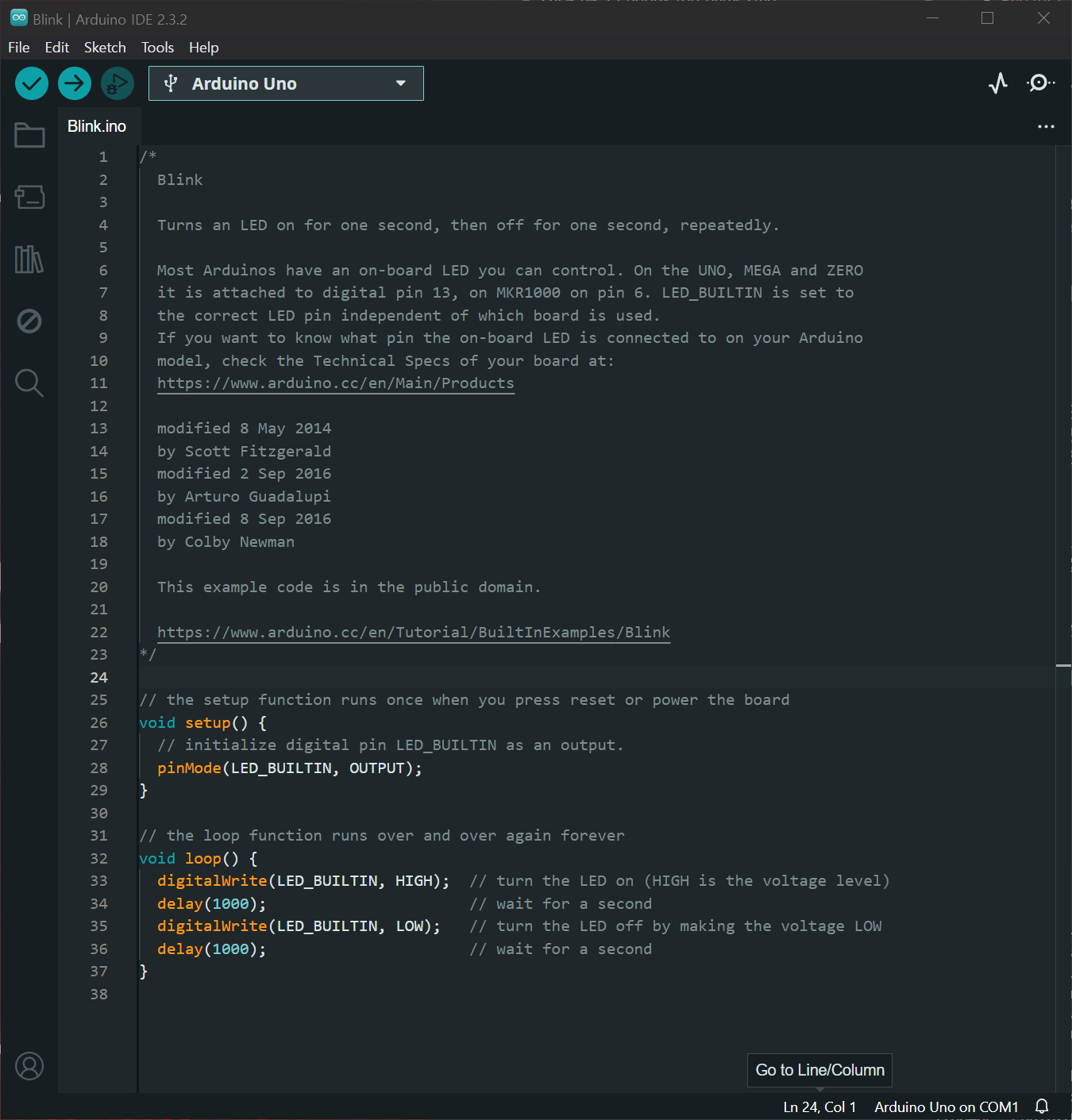Click the first 'delay(1000);' on line 34
Viewport: 1072px width, 1120px height.
click(212, 903)
